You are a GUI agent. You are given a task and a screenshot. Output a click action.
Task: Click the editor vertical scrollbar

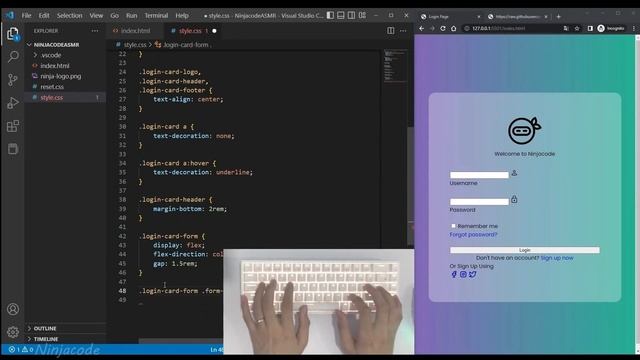(x=411, y=186)
